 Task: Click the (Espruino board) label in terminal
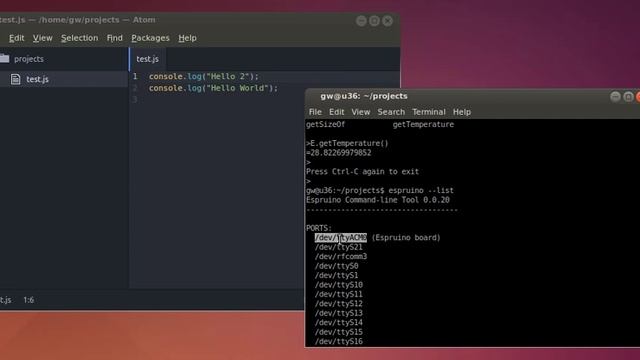click(406, 238)
